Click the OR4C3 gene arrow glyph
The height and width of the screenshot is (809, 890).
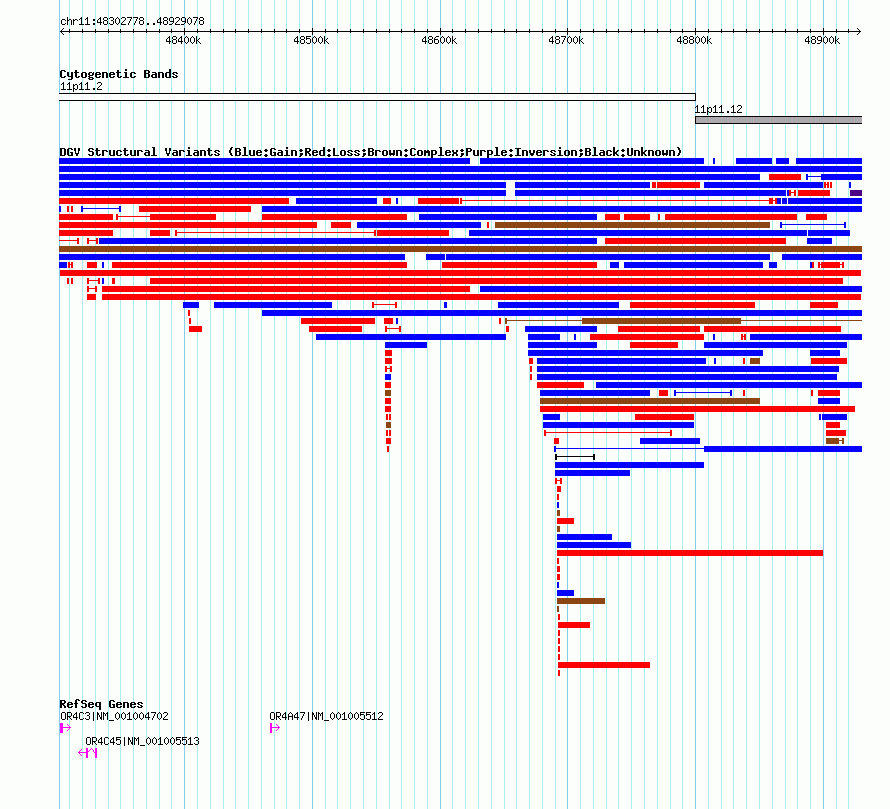click(x=65, y=728)
